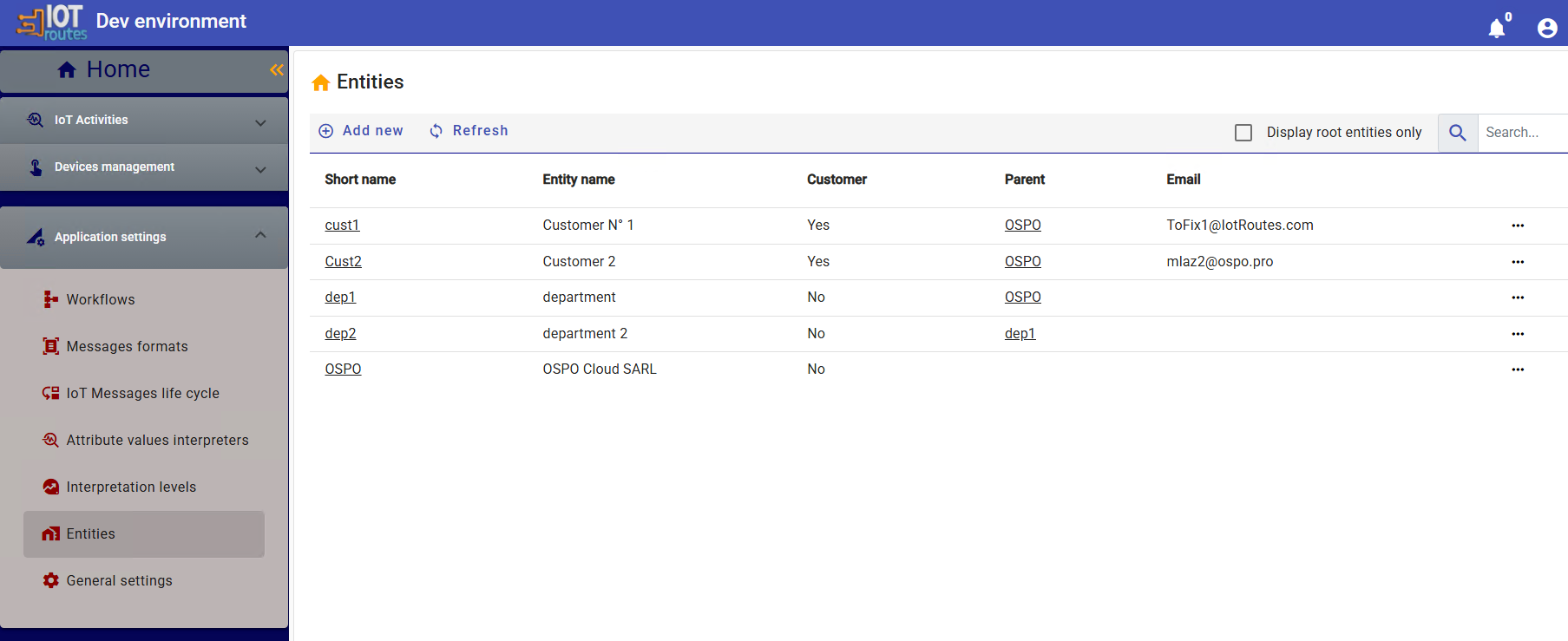Open the dep1 short name link
Image resolution: width=1568 pixels, height=641 pixels.
(340, 298)
